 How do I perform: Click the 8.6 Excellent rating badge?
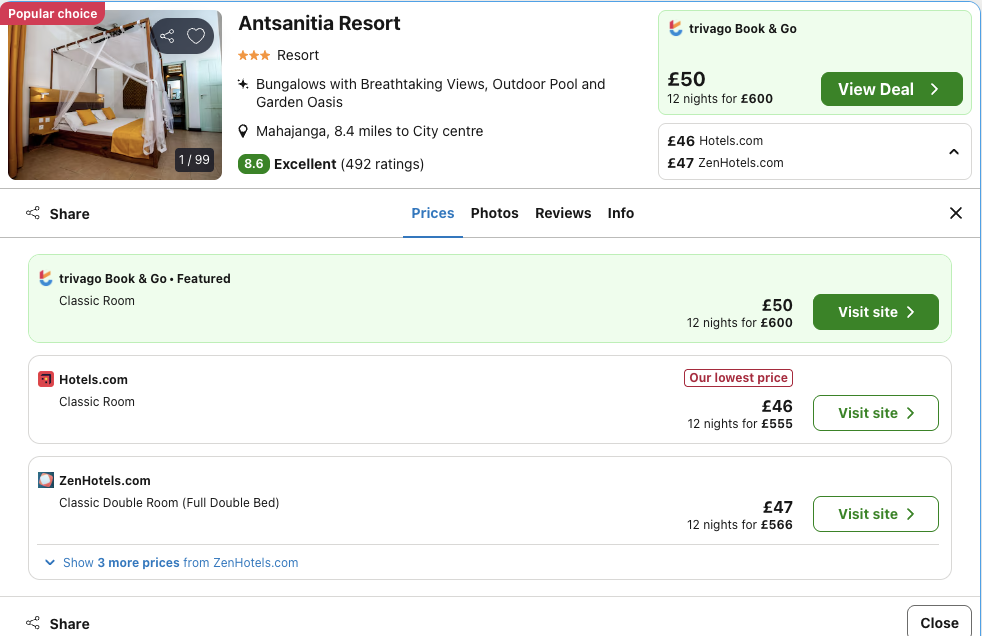[x=254, y=164]
